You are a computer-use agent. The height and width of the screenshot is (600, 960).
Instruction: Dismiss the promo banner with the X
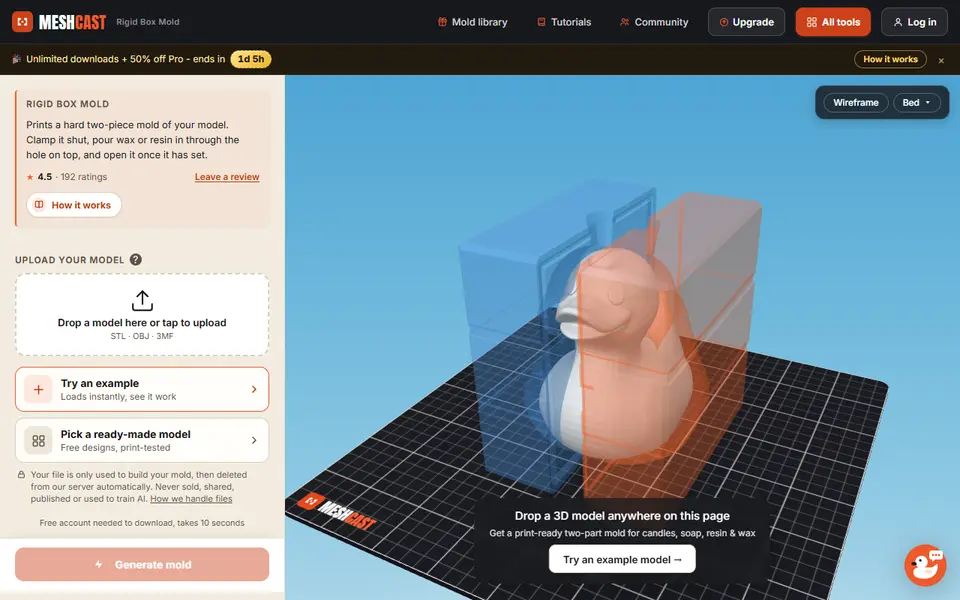(x=941, y=61)
